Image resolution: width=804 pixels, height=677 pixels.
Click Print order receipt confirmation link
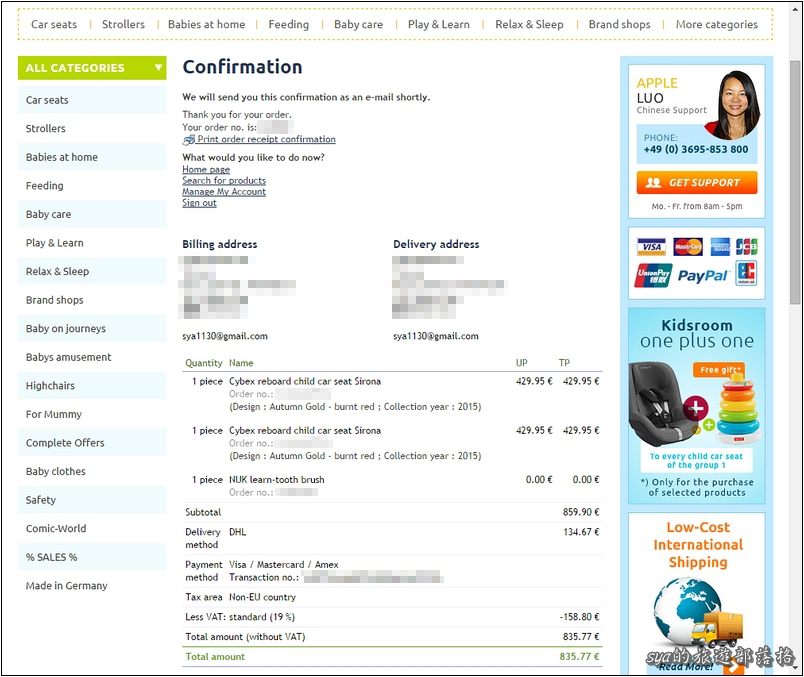pos(267,139)
